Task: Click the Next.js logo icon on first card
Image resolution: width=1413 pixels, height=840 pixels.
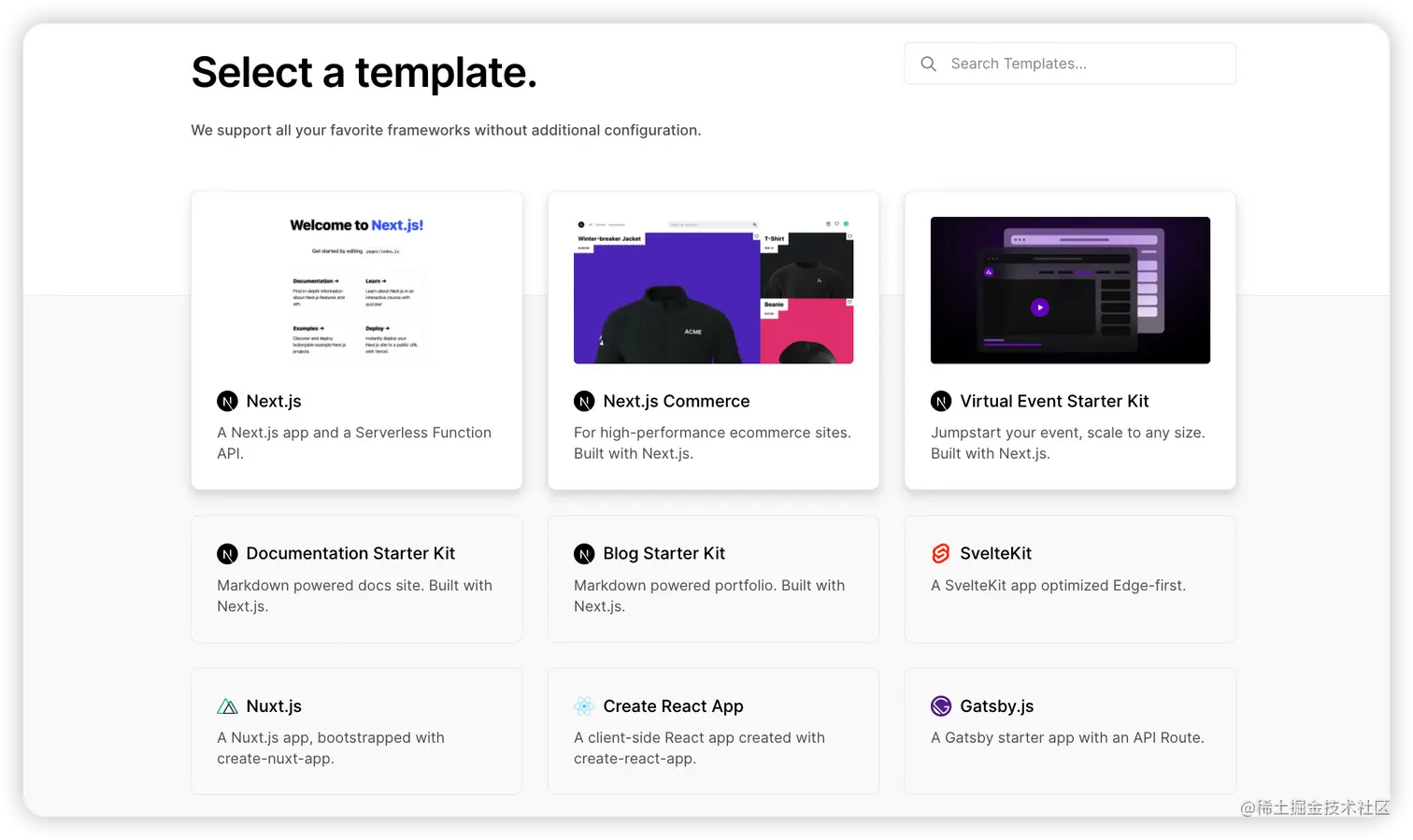Action: pos(227,402)
